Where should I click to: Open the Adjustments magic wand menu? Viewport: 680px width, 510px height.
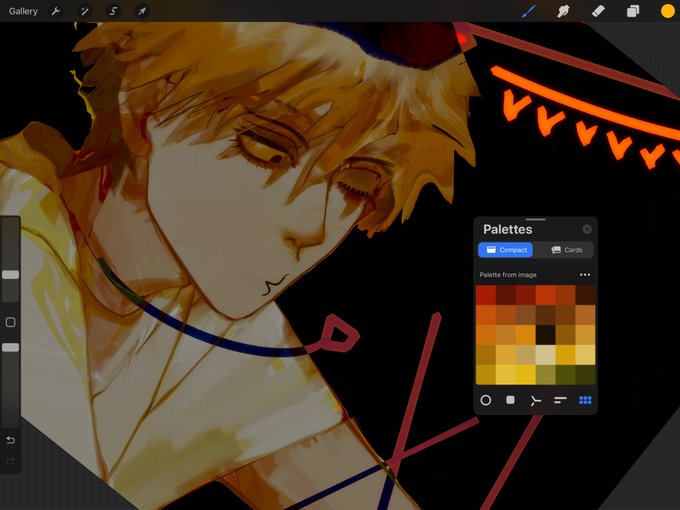click(x=85, y=11)
